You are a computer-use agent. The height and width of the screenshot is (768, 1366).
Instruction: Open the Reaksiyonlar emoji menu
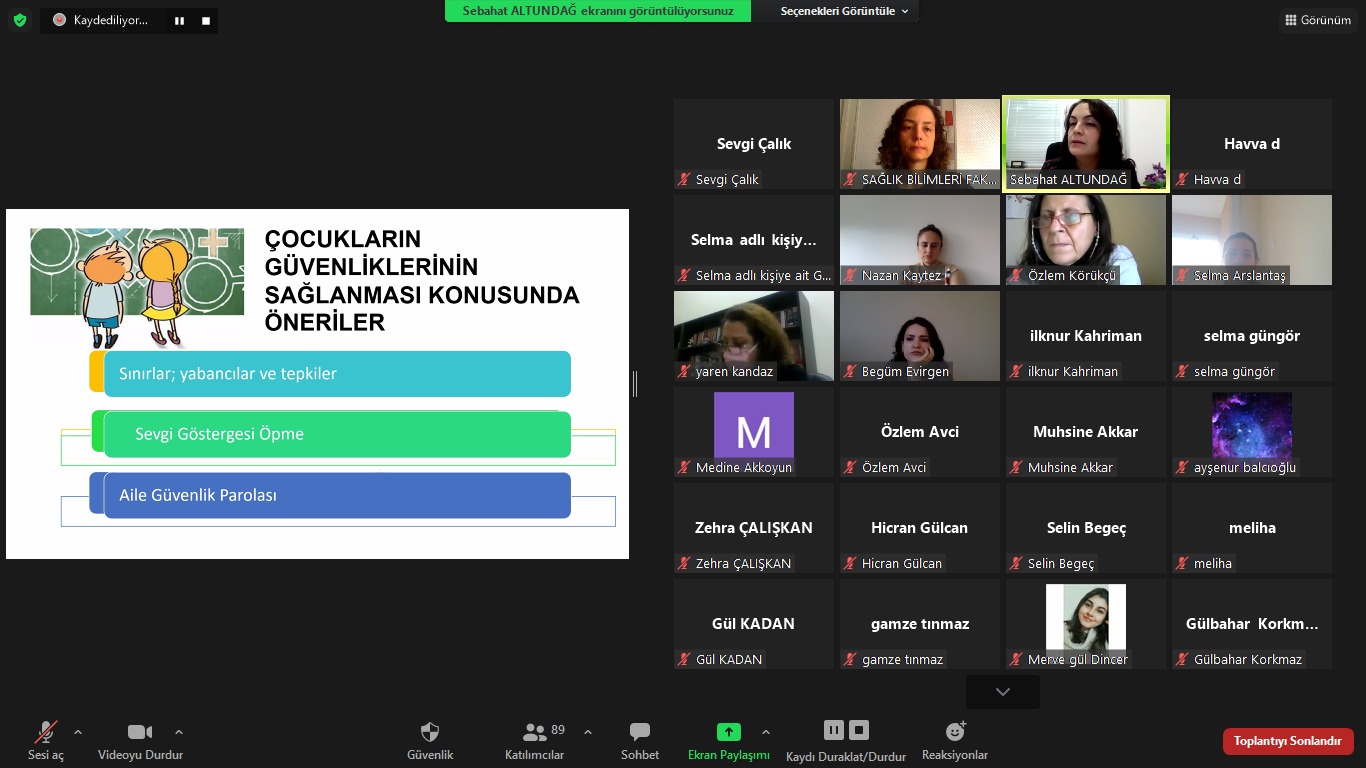[x=955, y=732]
